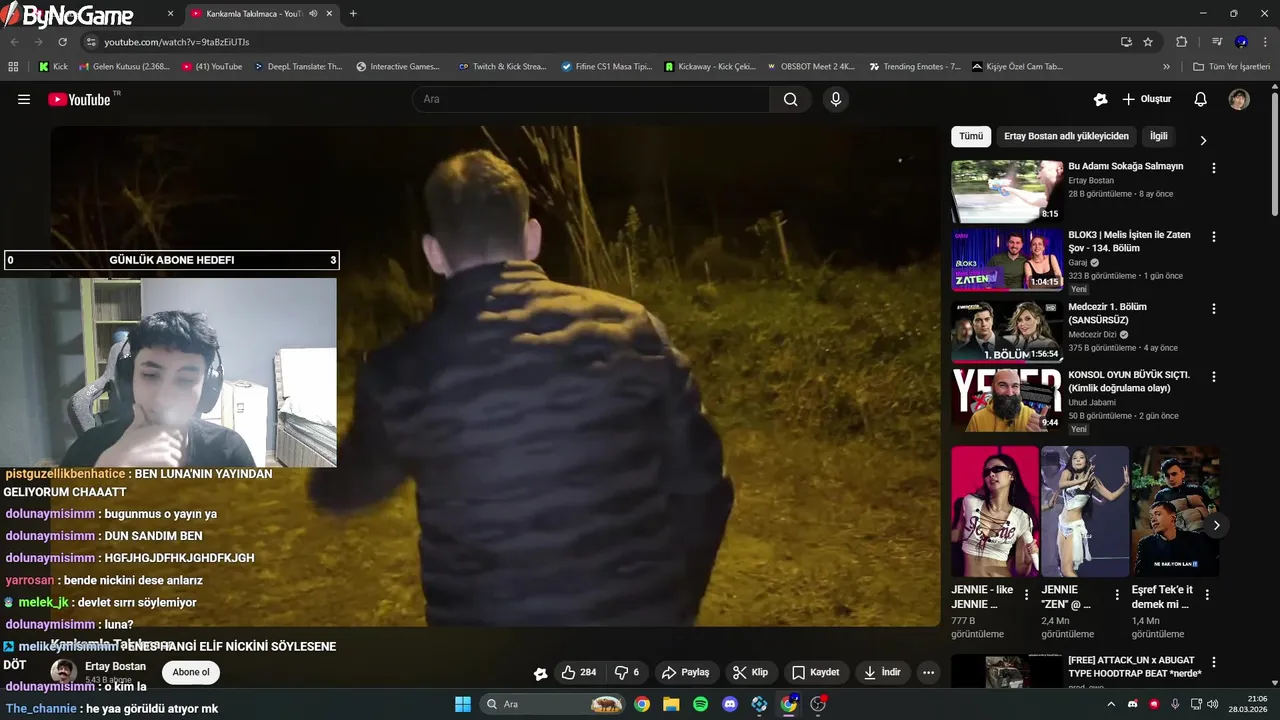Image resolution: width=1280 pixels, height=720 pixels.
Task: Show hidden system tray icons
Action: 1111,704
